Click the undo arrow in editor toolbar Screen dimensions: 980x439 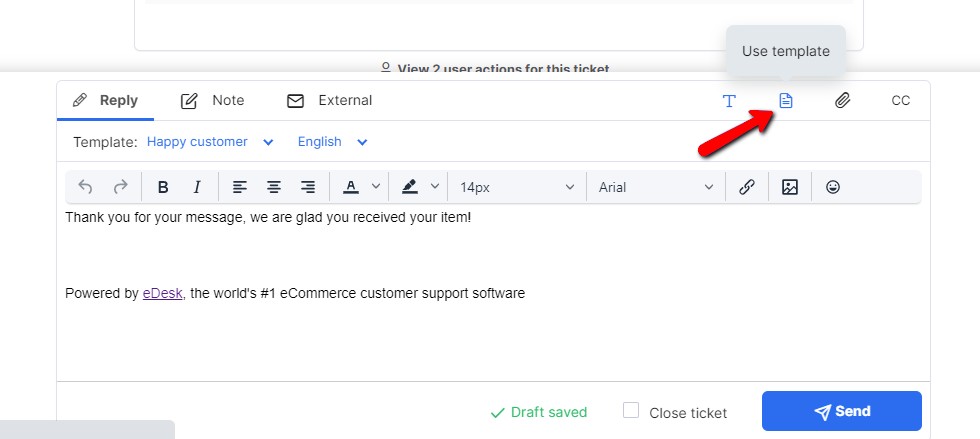pos(85,186)
